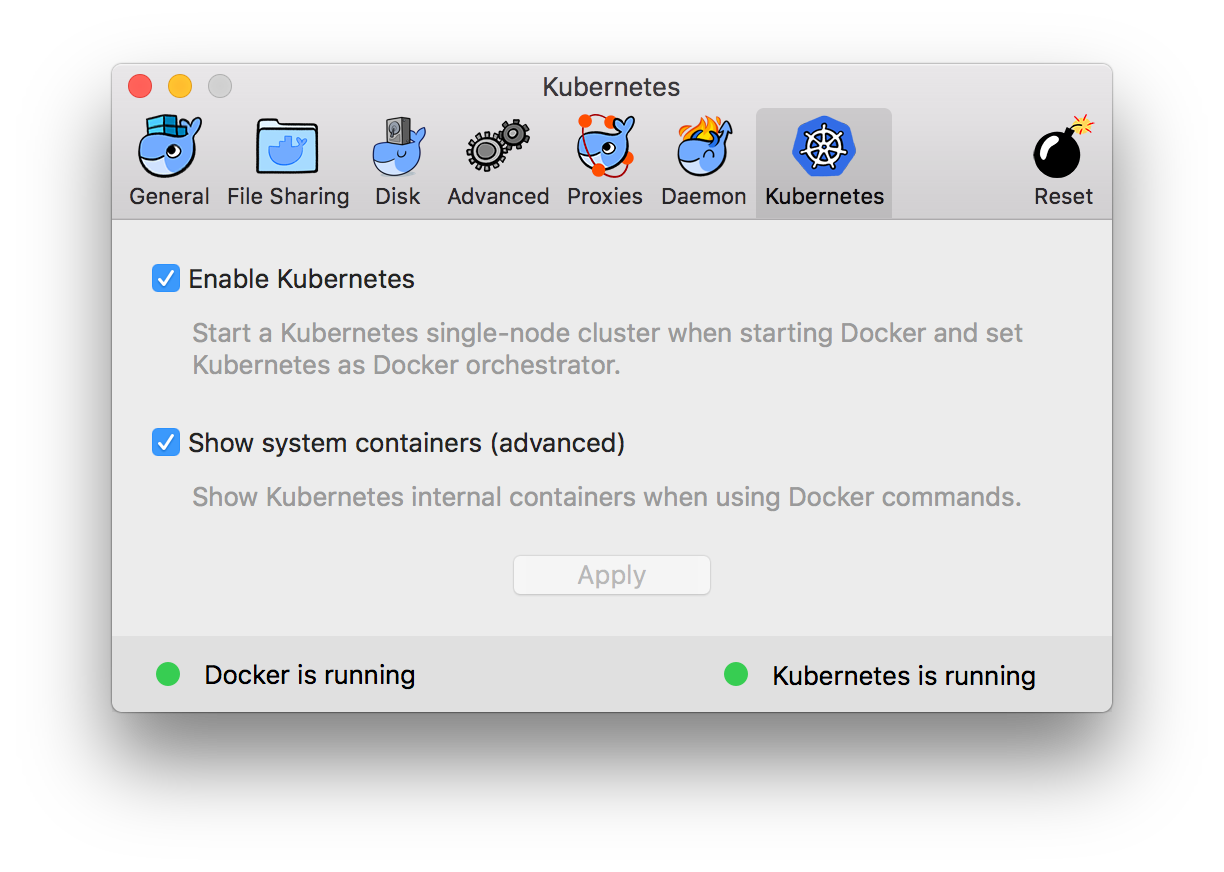Image resolution: width=1224 pixels, height=872 pixels.
Task: Switch to the File Sharing tab label
Action: point(288,196)
